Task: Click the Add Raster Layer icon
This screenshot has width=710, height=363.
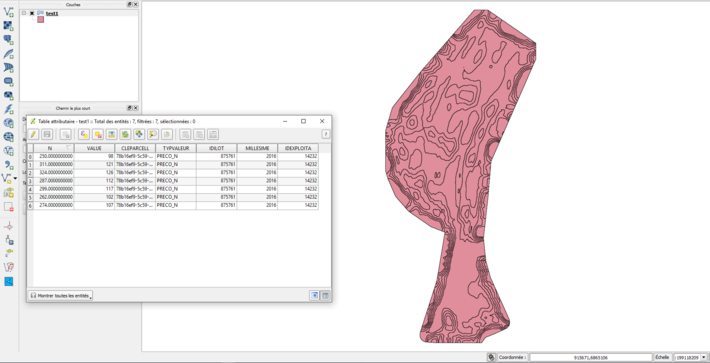Action: coord(9,25)
